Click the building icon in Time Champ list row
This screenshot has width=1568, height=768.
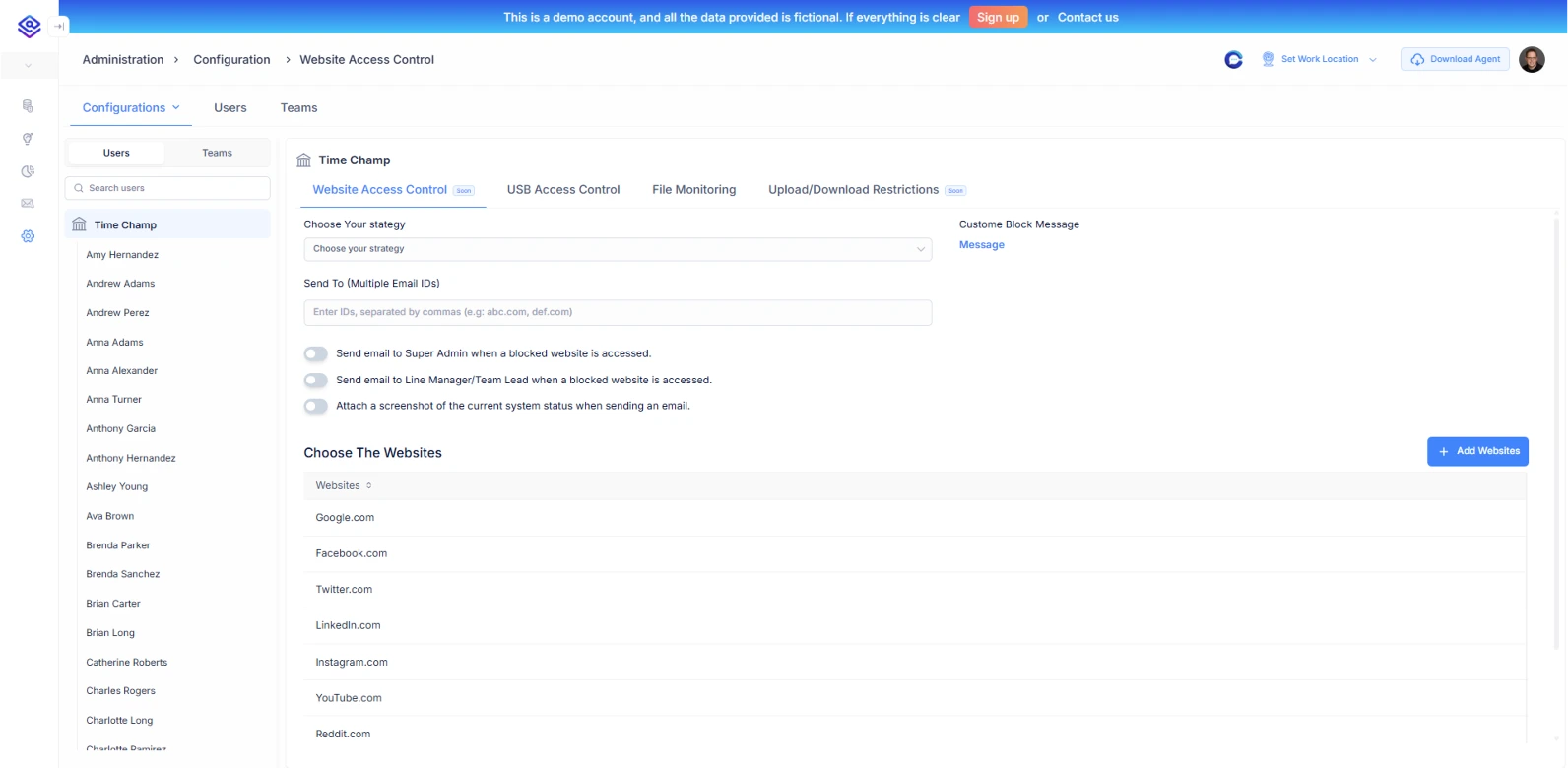(x=79, y=224)
